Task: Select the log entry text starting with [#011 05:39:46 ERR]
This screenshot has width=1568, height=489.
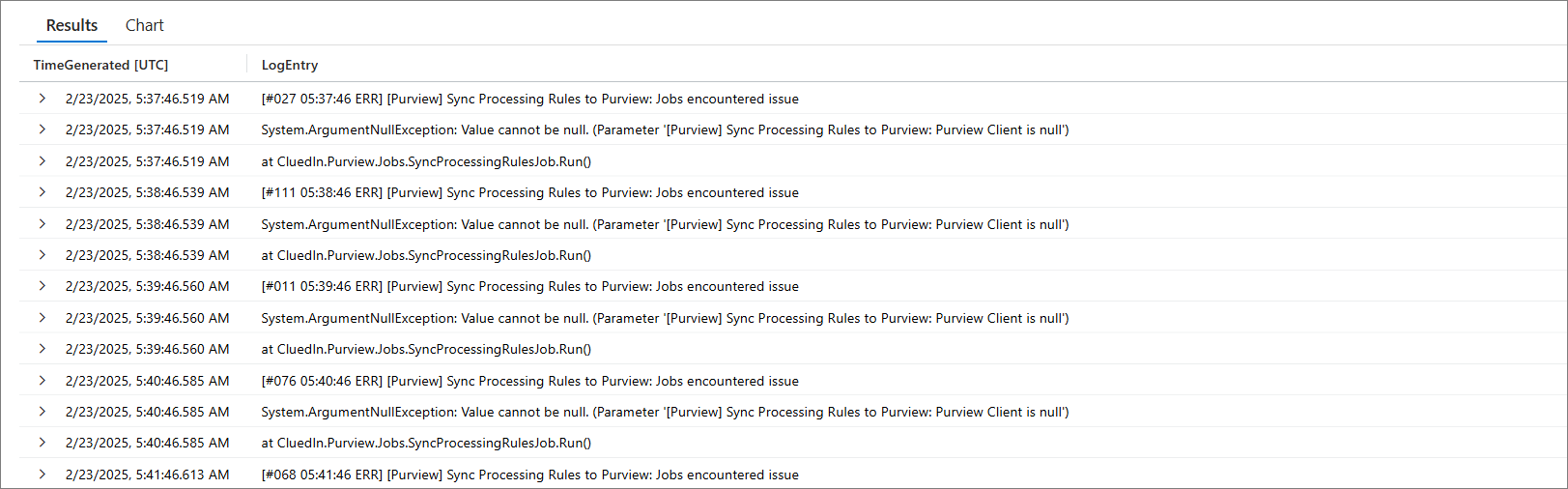Action: [x=530, y=286]
